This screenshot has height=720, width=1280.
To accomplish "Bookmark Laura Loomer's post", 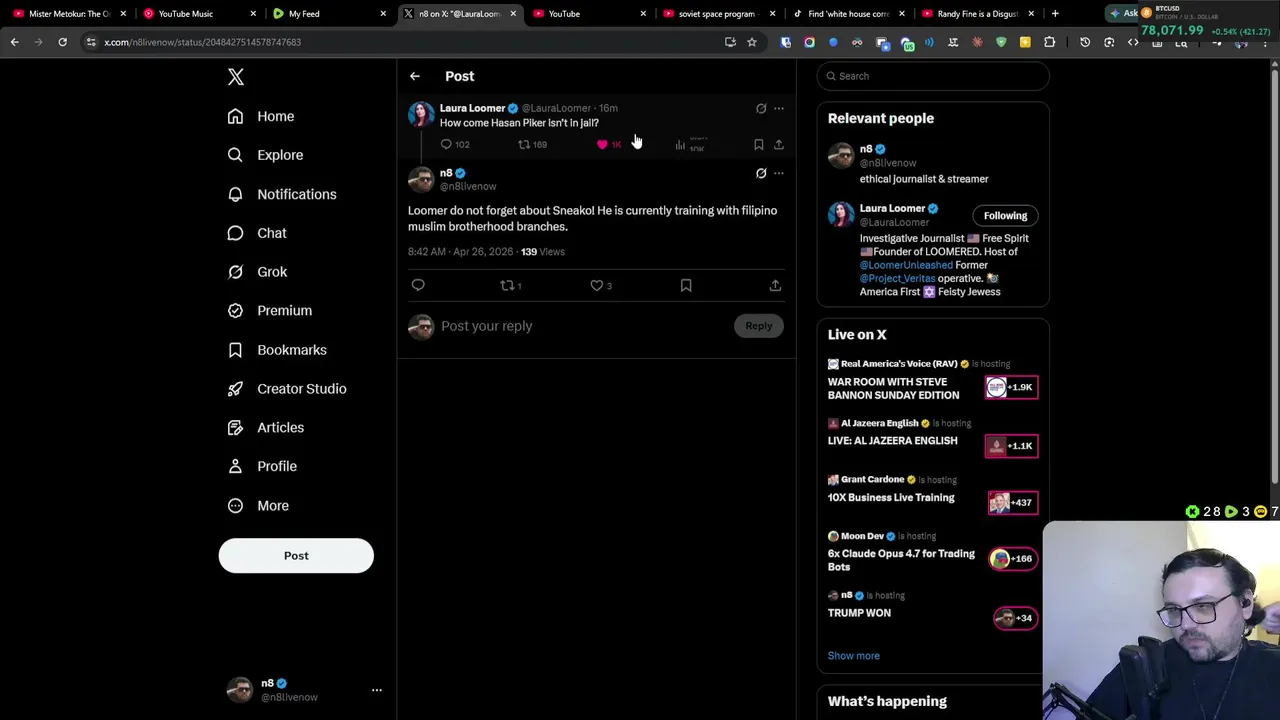I will pyautogui.click(x=758, y=145).
